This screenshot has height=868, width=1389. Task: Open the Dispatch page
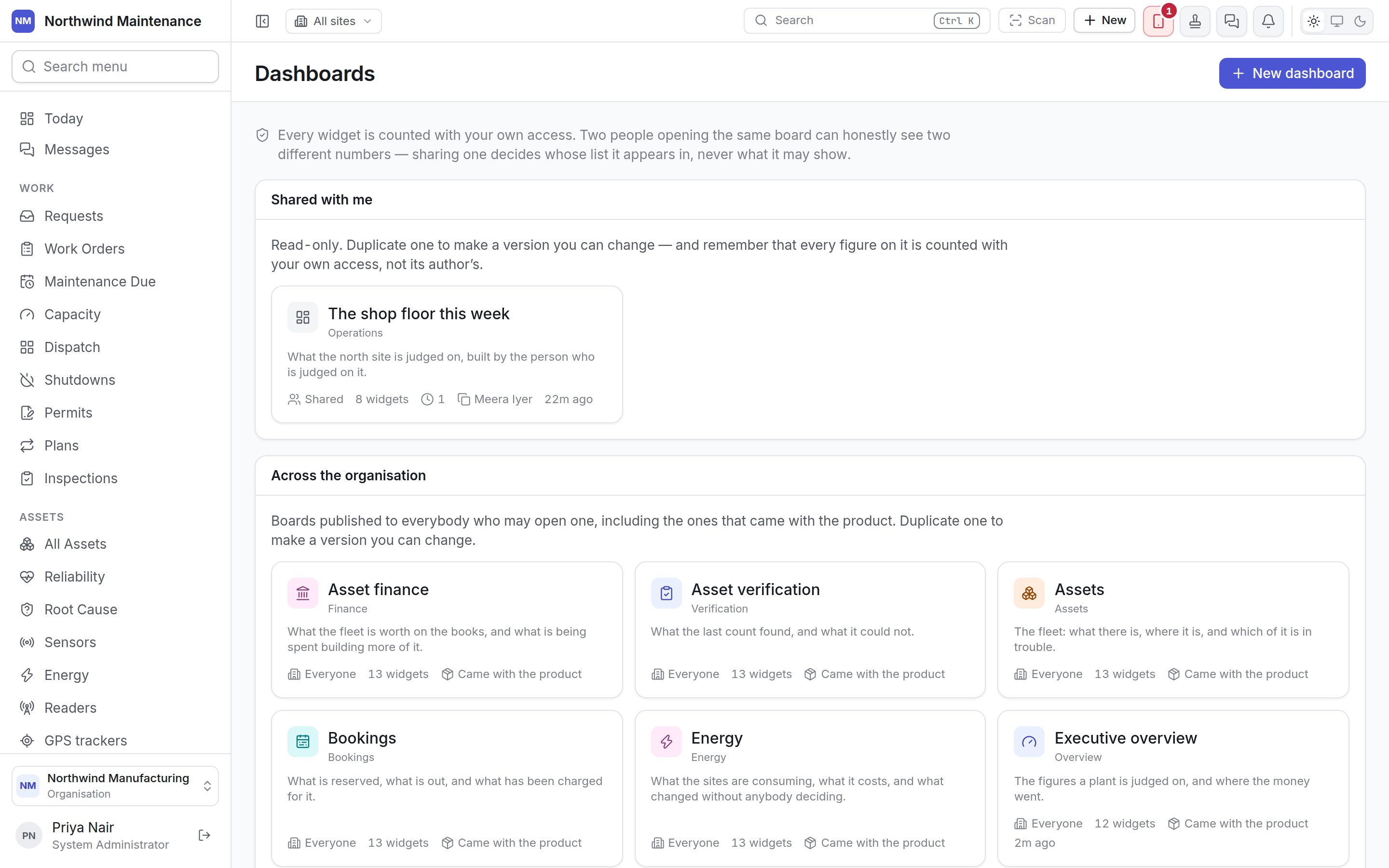[115, 347]
